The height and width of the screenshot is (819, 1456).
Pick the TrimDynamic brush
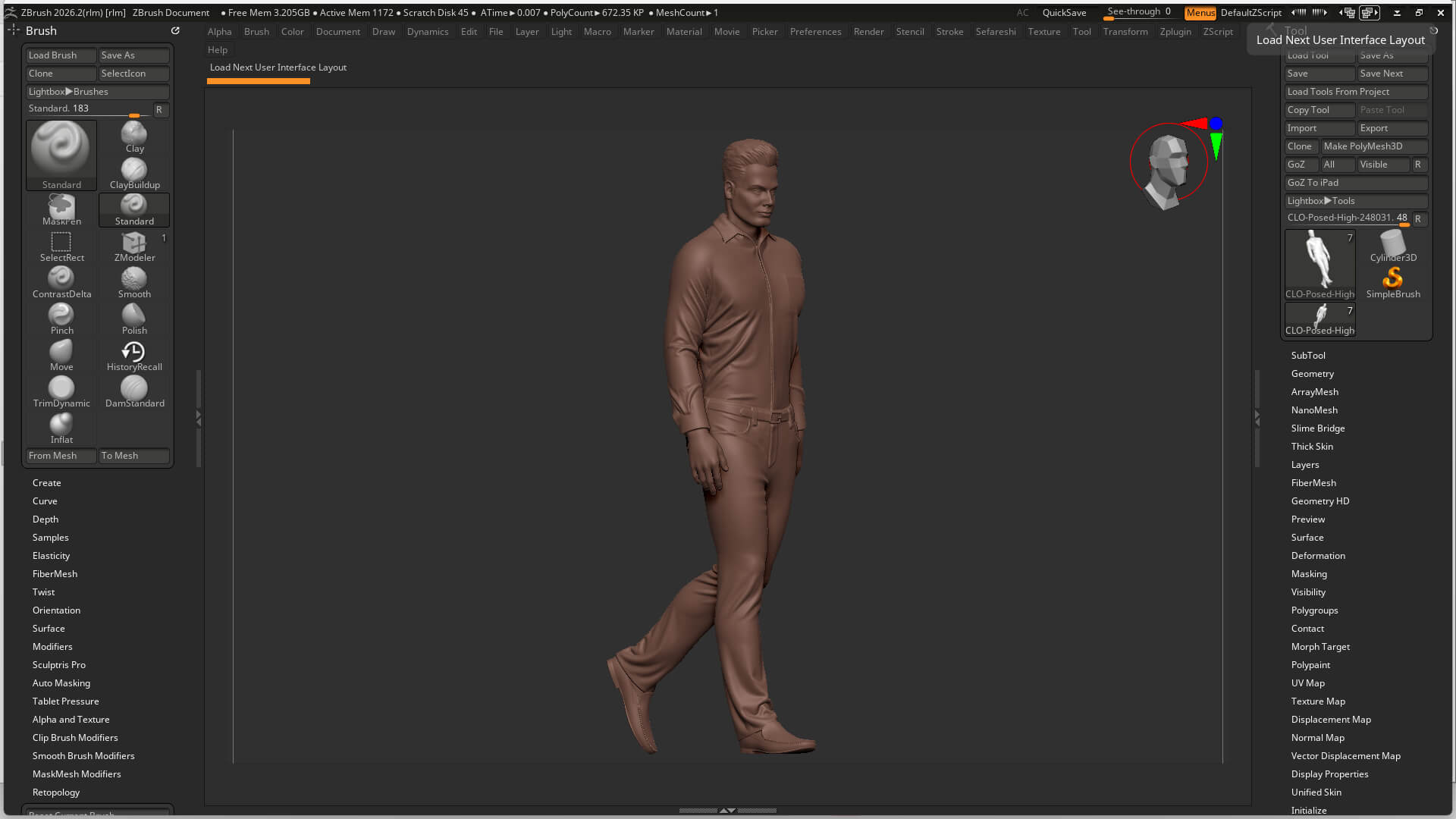(61, 392)
